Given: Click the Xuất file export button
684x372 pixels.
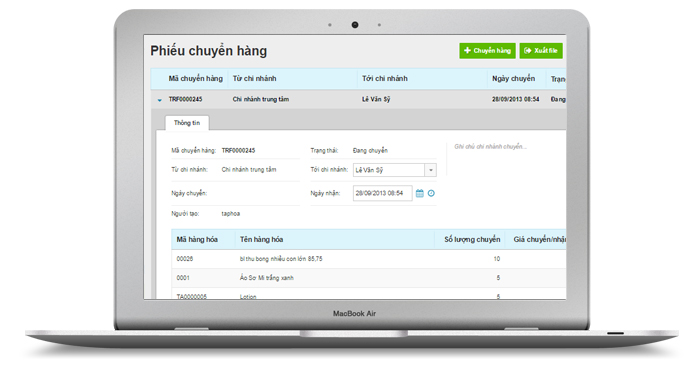Looking at the screenshot, I should pos(541,51).
